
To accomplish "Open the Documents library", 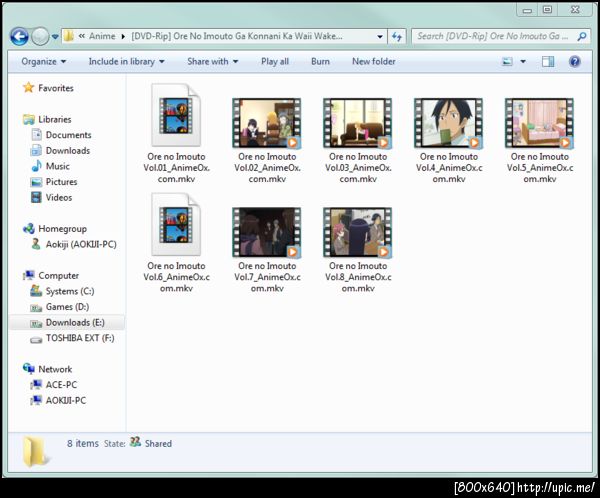I will coord(68,135).
